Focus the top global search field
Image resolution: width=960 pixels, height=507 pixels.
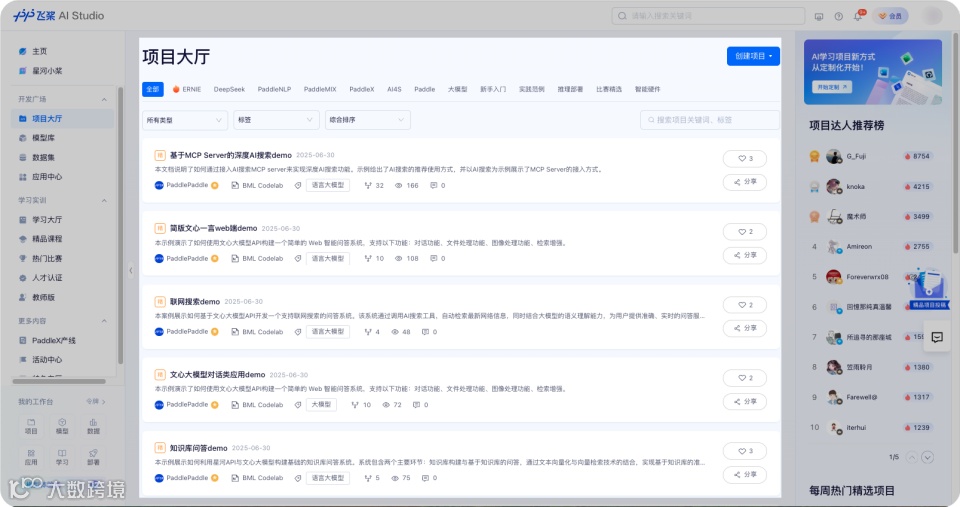tap(708, 16)
